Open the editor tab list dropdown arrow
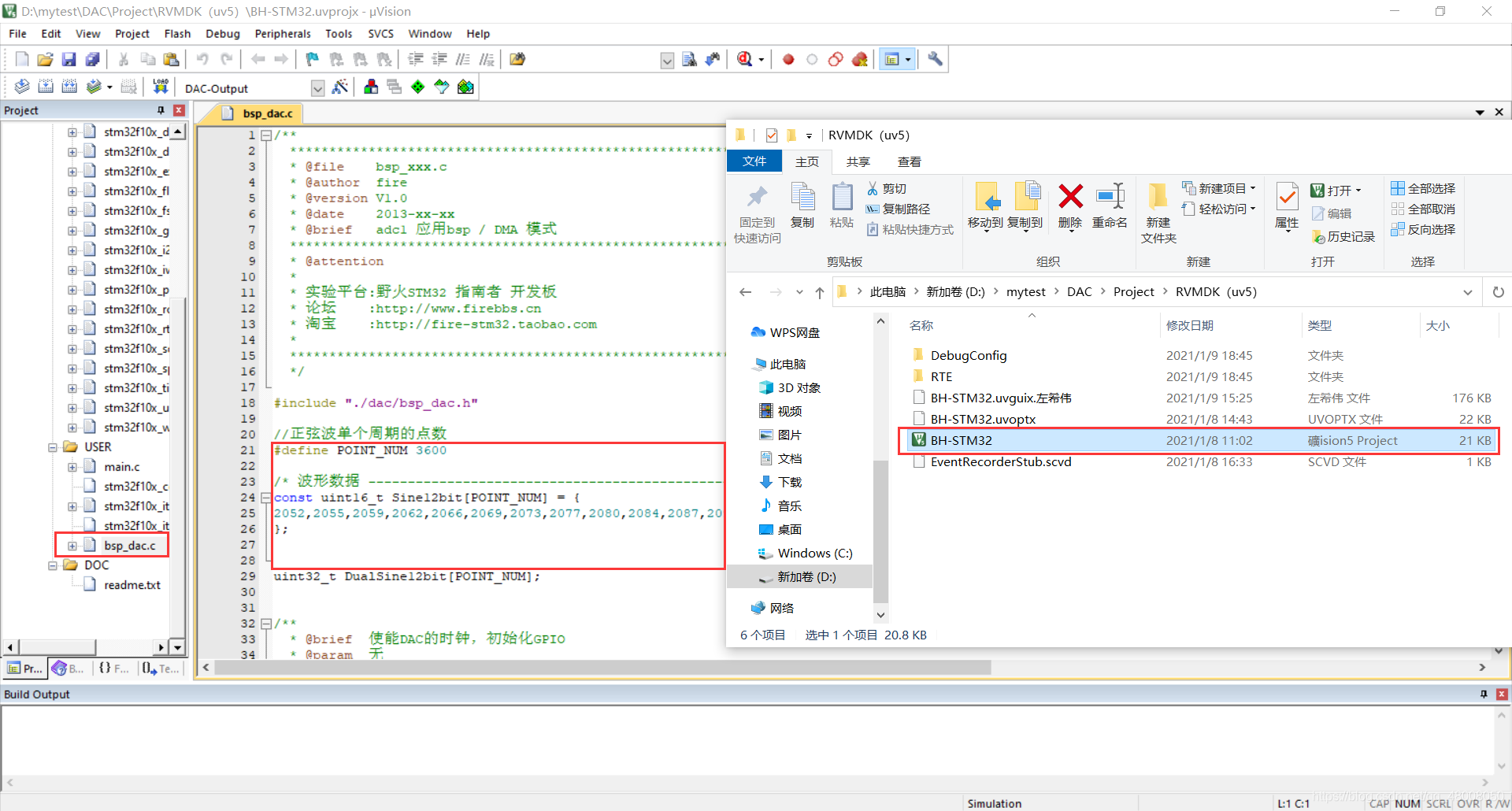1512x811 pixels. [x=1480, y=113]
